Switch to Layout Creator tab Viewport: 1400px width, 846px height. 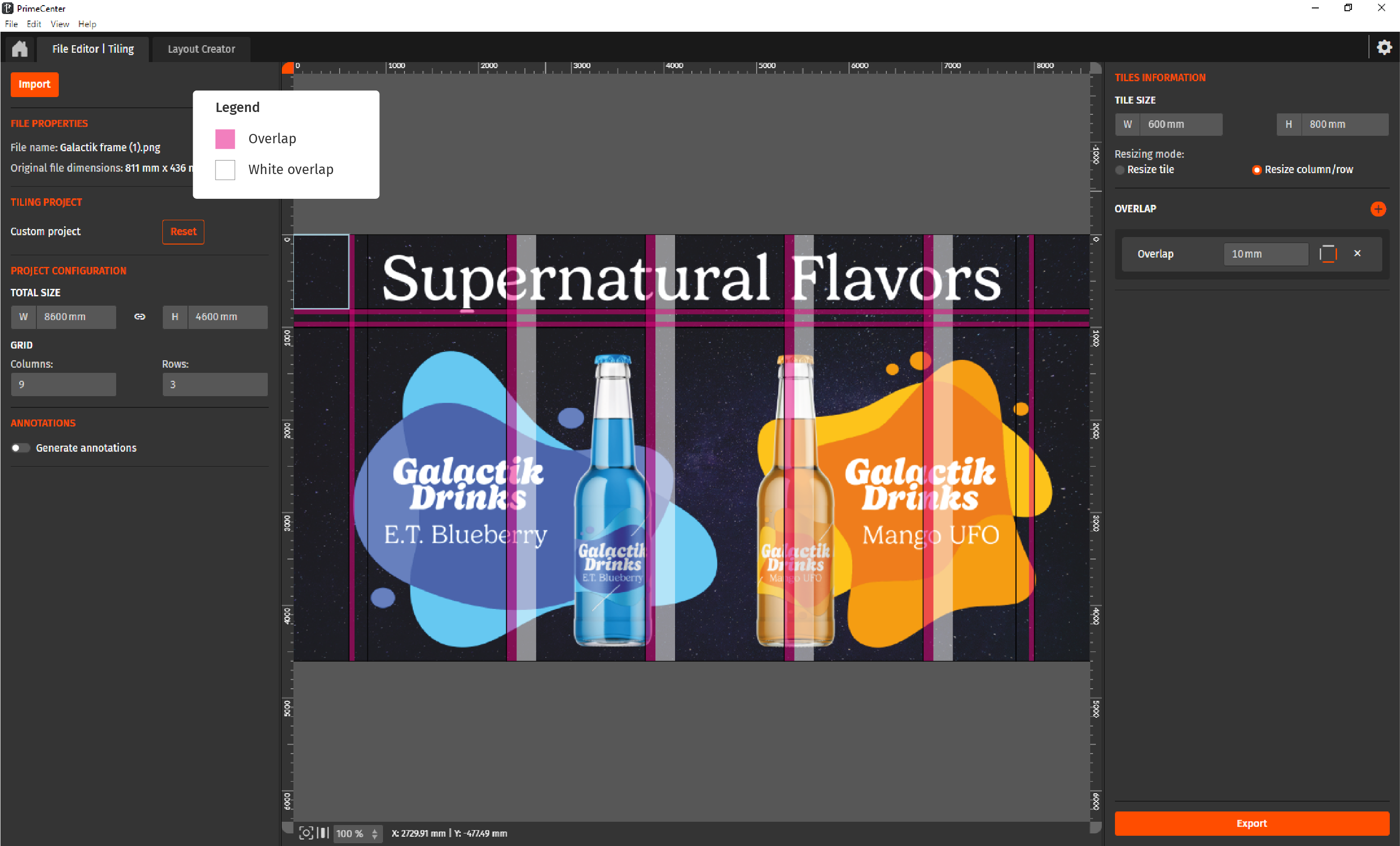tap(201, 49)
